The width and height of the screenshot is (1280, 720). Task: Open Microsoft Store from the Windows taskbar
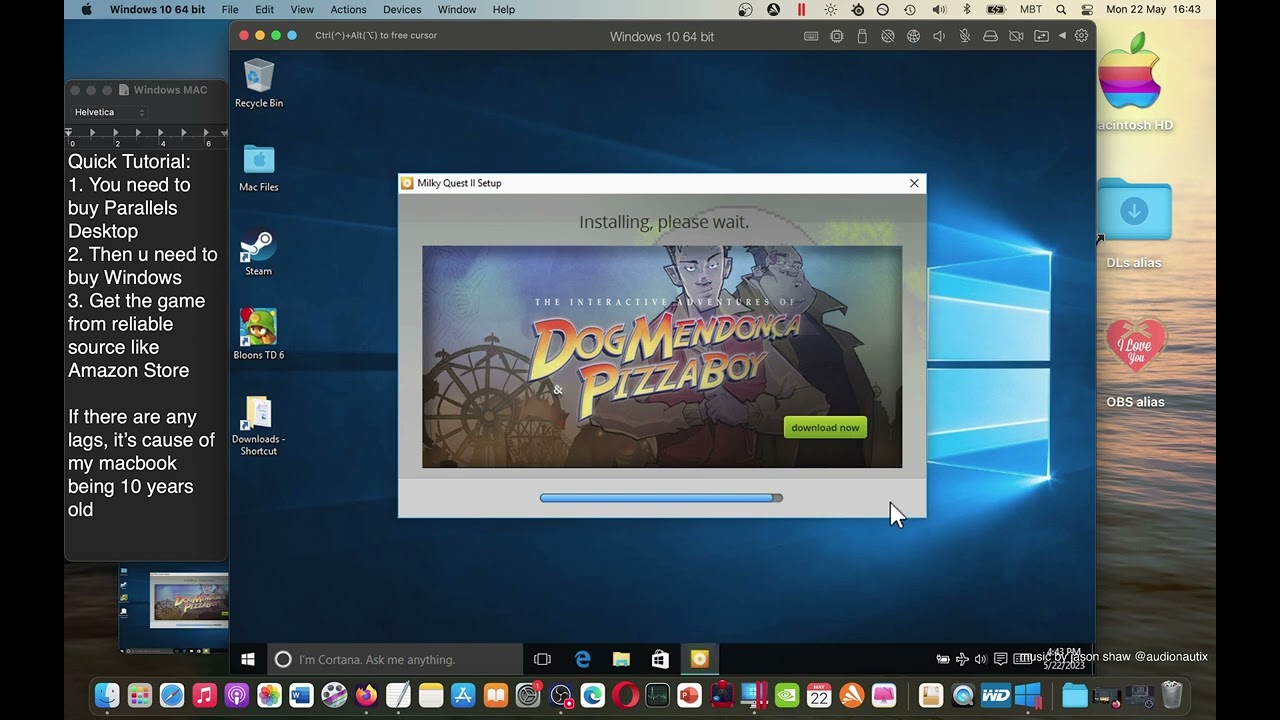(660, 659)
